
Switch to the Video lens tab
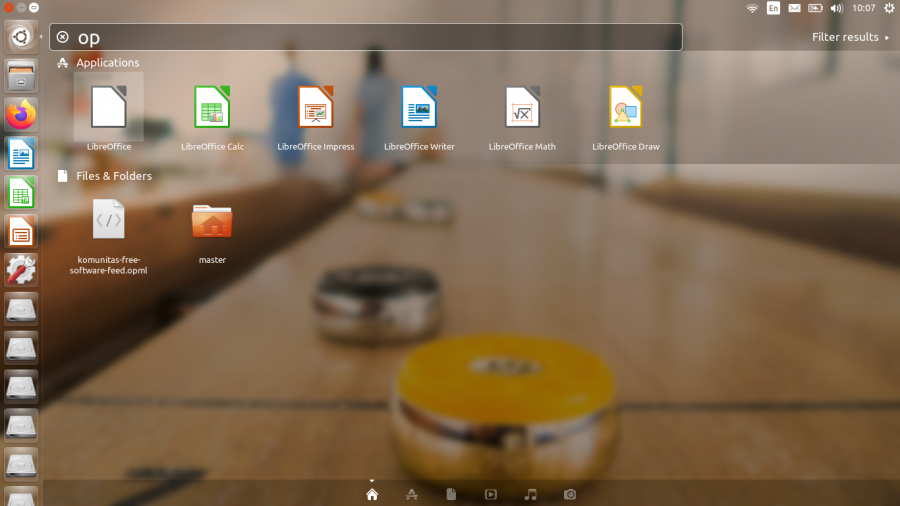coord(491,494)
